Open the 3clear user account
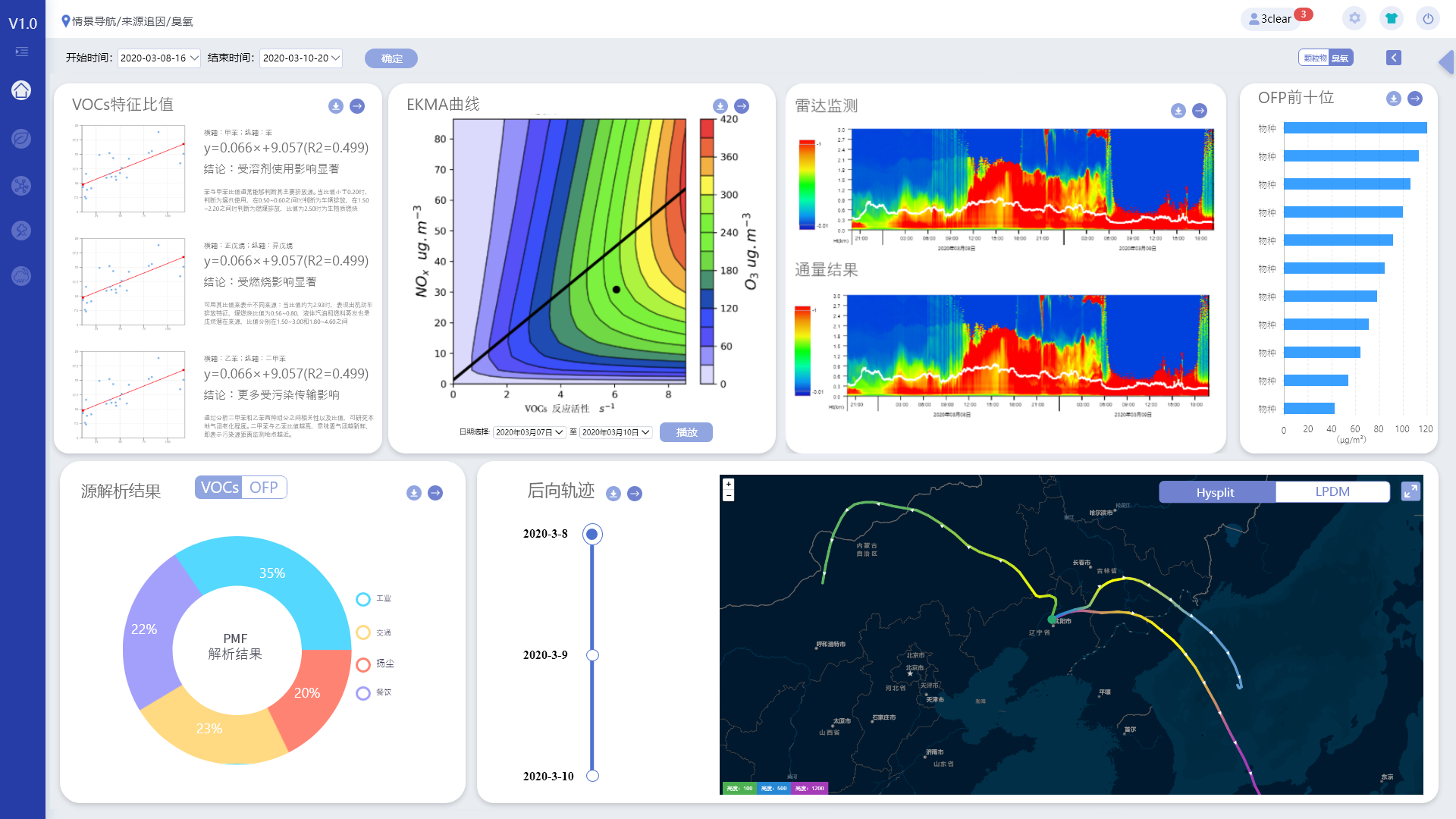 1271,19
